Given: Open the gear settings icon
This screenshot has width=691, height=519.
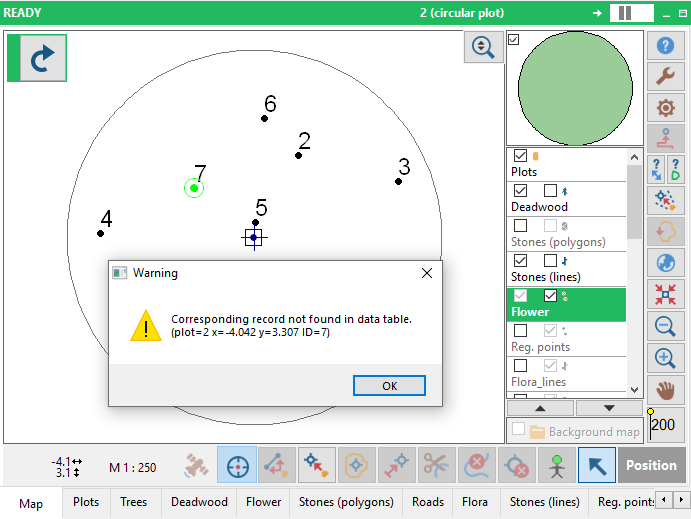Looking at the screenshot, I should pyautogui.click(x=665, y=108).
